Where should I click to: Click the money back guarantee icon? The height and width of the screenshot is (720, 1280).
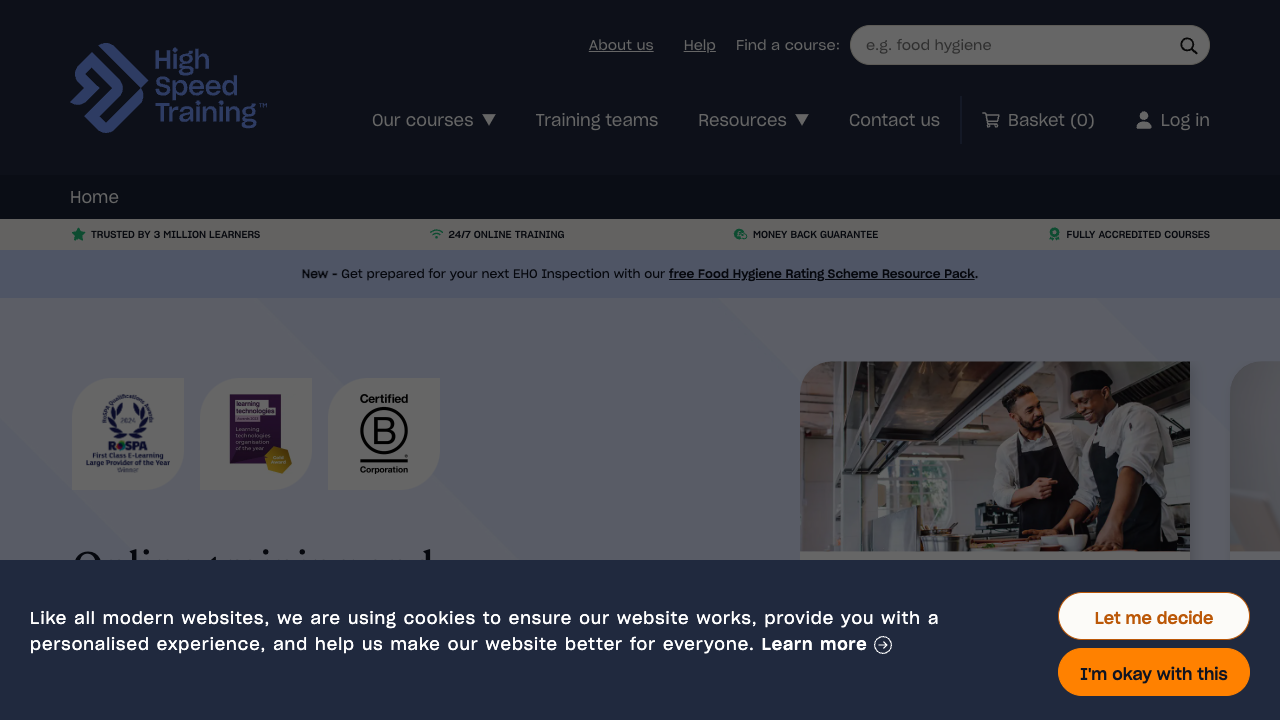pyautogui.click(x=740, y=235)
